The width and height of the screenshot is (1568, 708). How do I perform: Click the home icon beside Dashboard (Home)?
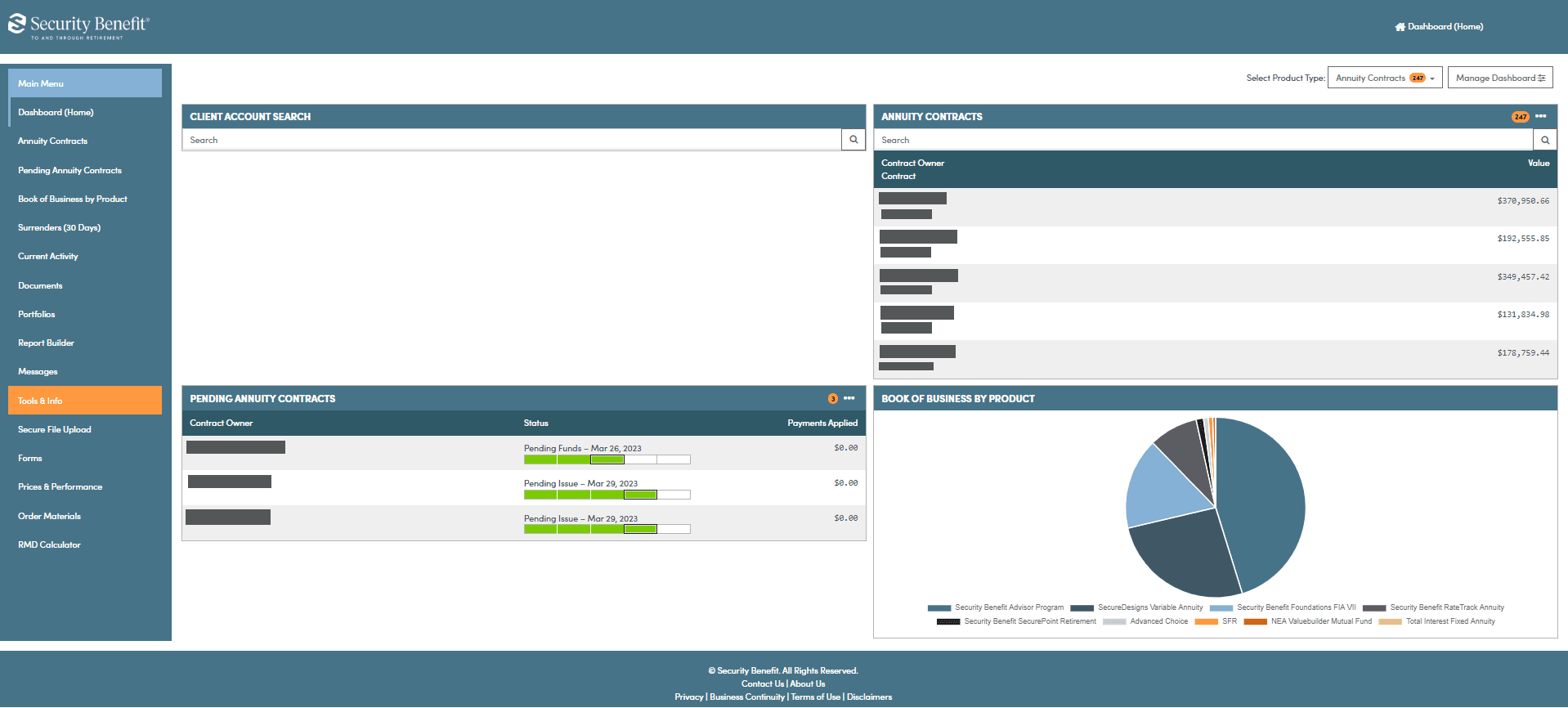[x=1400, y=27]
